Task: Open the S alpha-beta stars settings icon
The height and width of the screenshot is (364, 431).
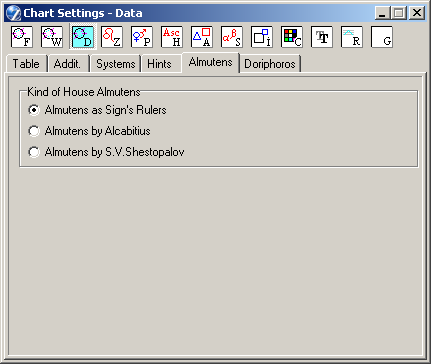Action: click(x=232, y=37)
